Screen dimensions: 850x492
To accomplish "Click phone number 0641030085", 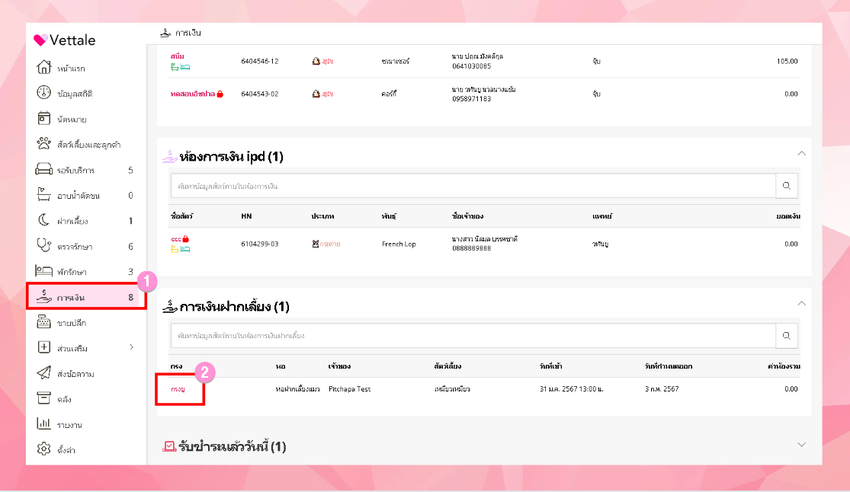I will tap(472, 66).
